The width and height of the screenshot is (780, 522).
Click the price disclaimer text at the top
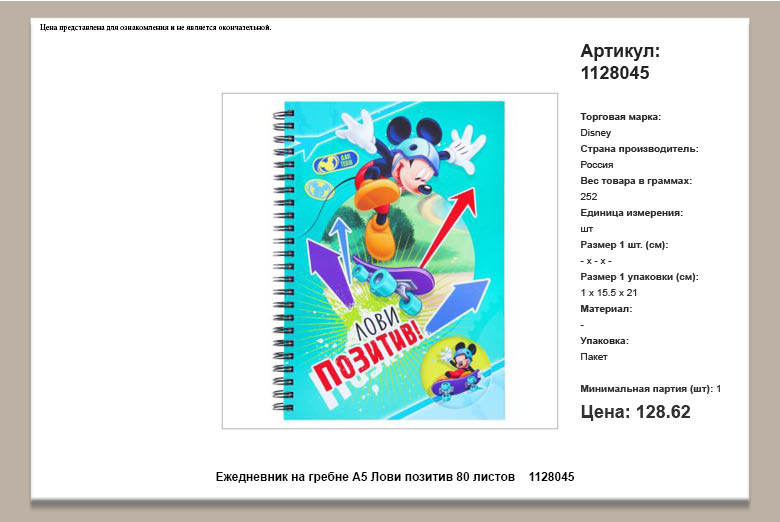click(156, 27)
